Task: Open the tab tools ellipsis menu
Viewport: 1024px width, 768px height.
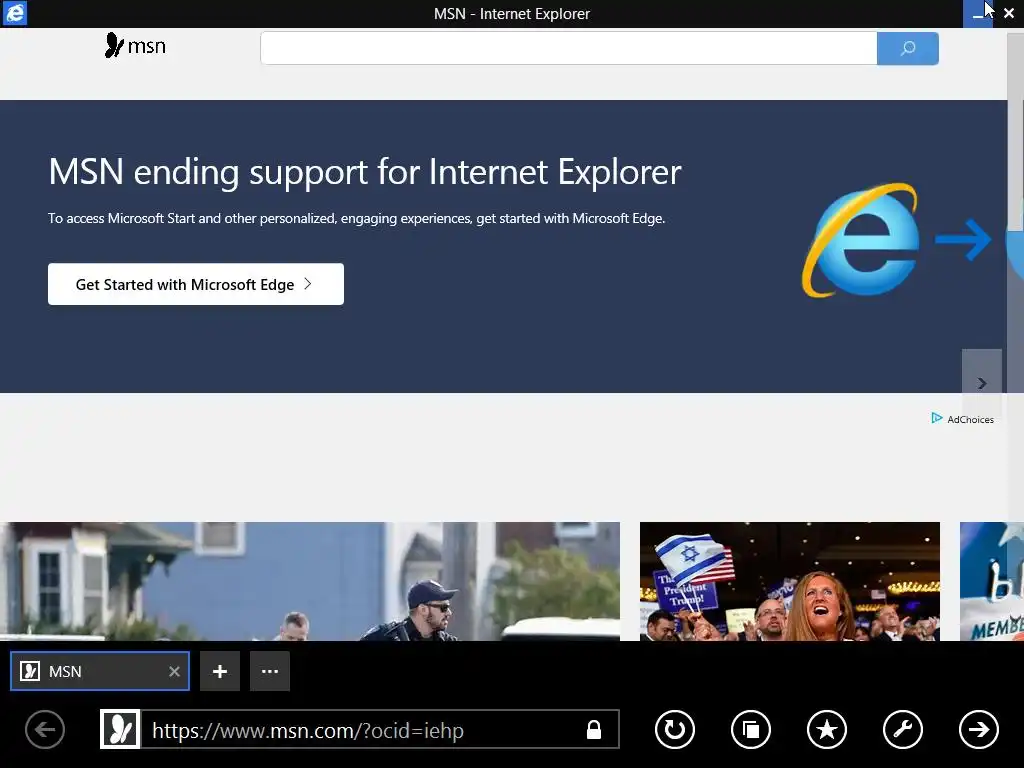Action: [270, 671]
